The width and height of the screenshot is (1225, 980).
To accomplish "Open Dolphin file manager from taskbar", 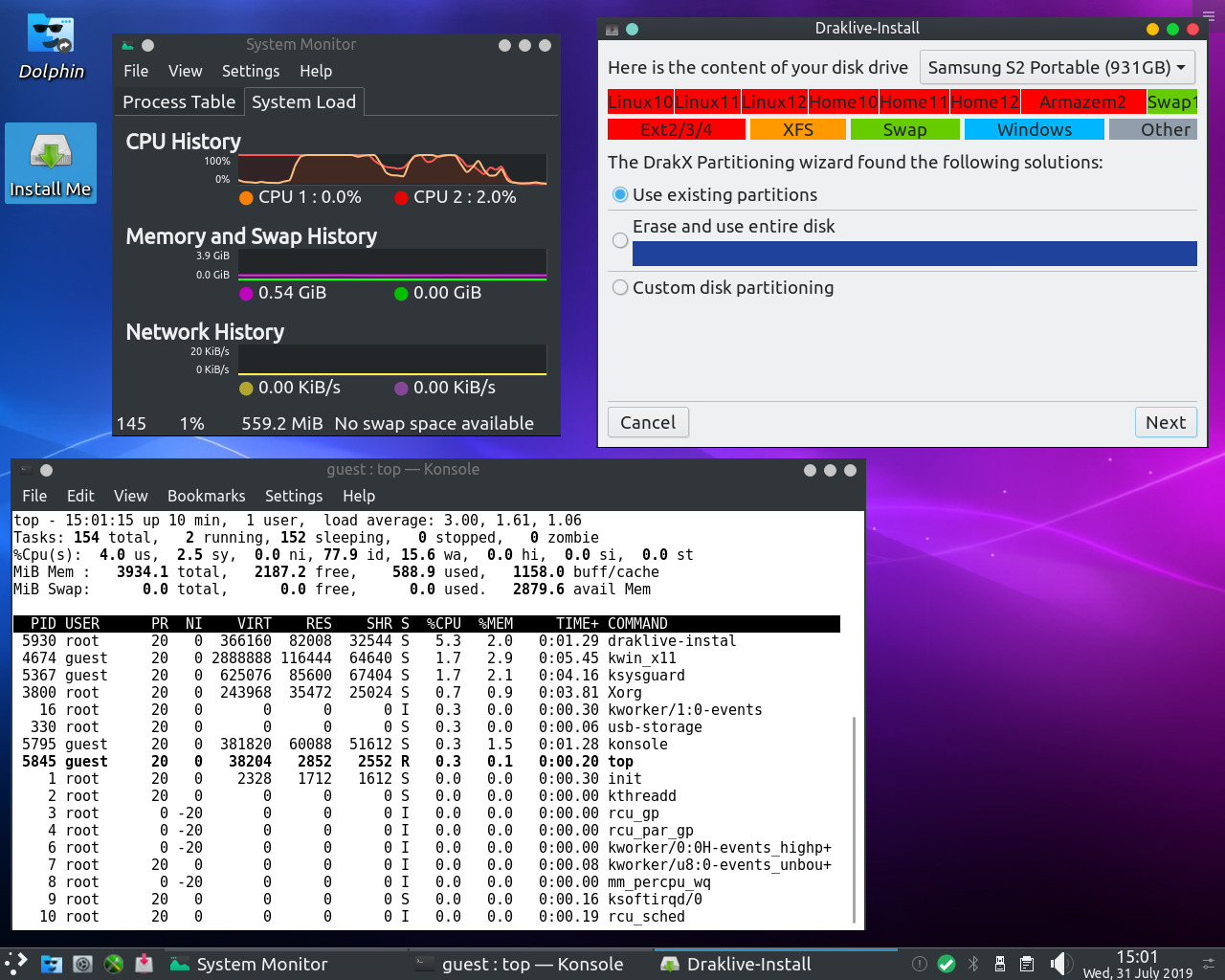I will coord(52,964).
